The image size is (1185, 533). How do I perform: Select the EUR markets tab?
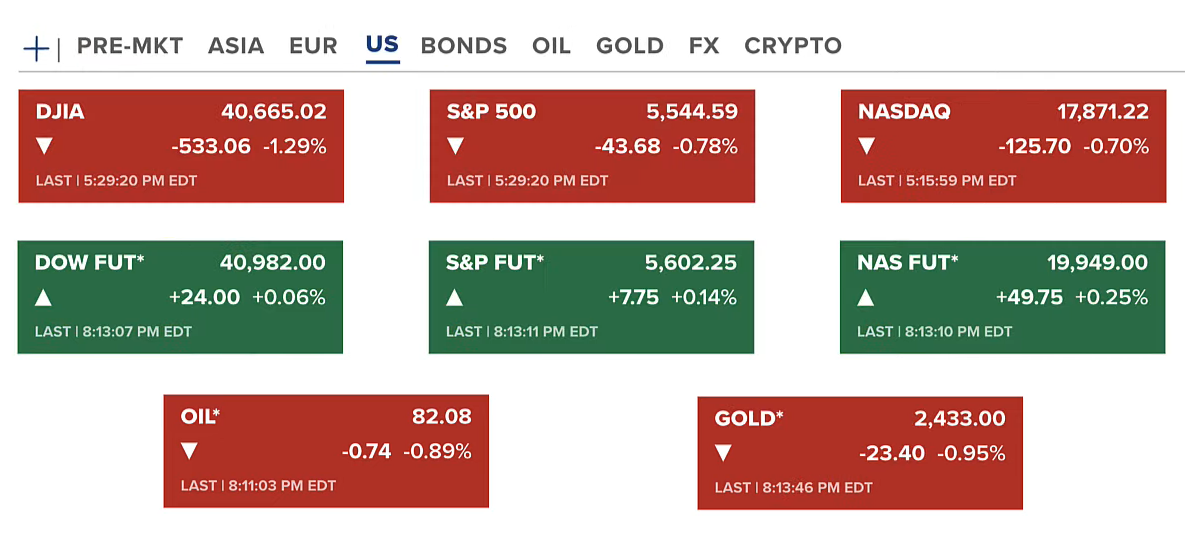(313, 46)
